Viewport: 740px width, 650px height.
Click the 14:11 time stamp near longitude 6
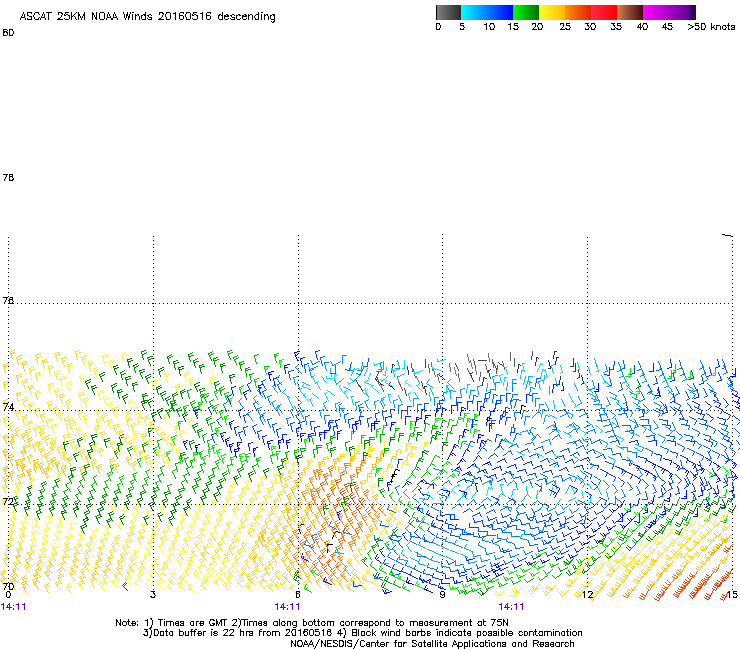tap(287, 607)
